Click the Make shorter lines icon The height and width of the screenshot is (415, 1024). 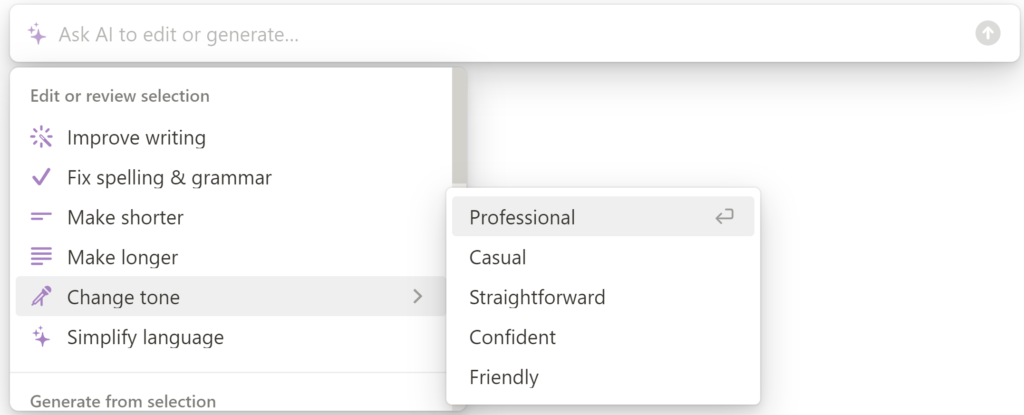click(x=41, y=217)
